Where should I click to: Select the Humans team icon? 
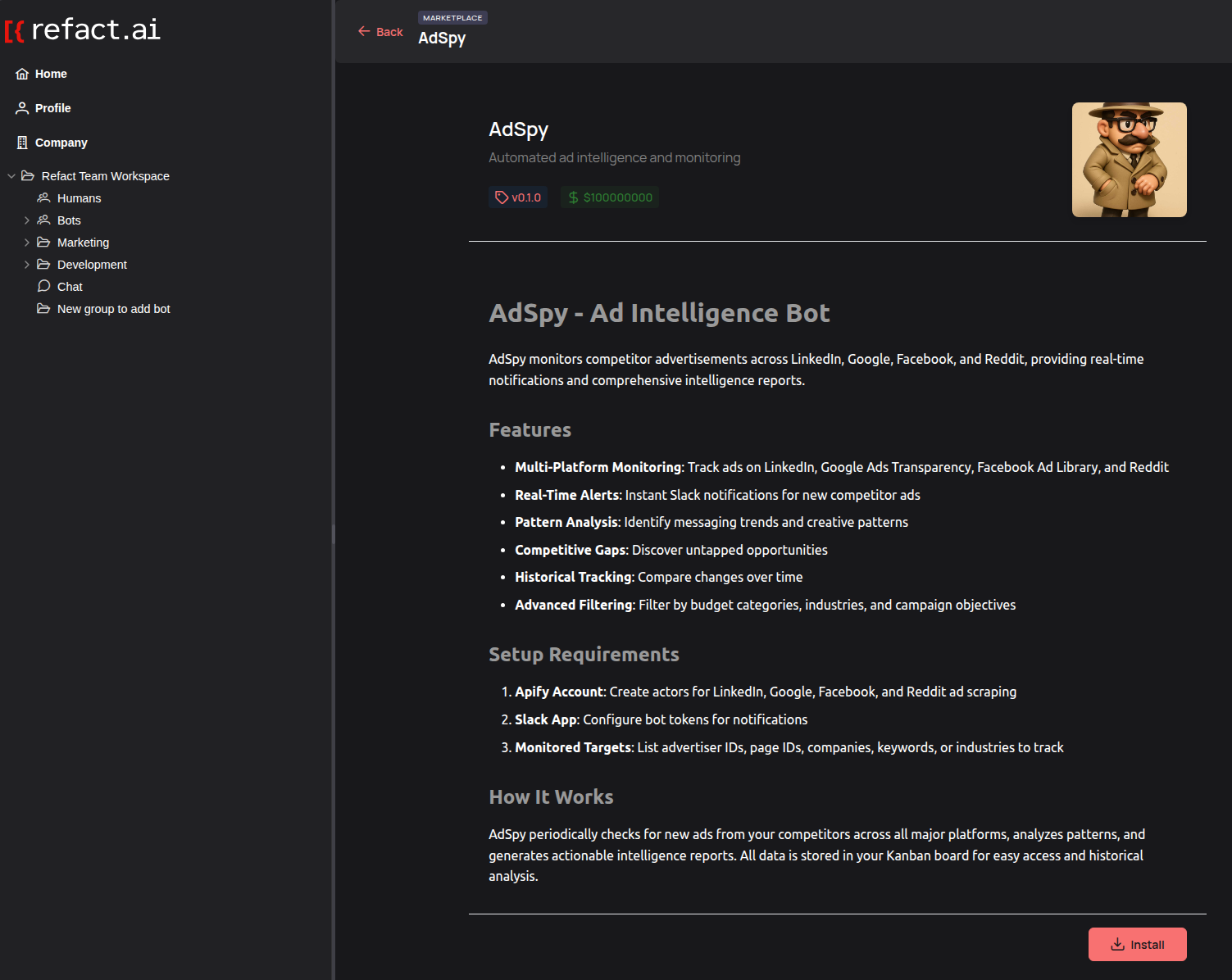click(x=43, y=197)
